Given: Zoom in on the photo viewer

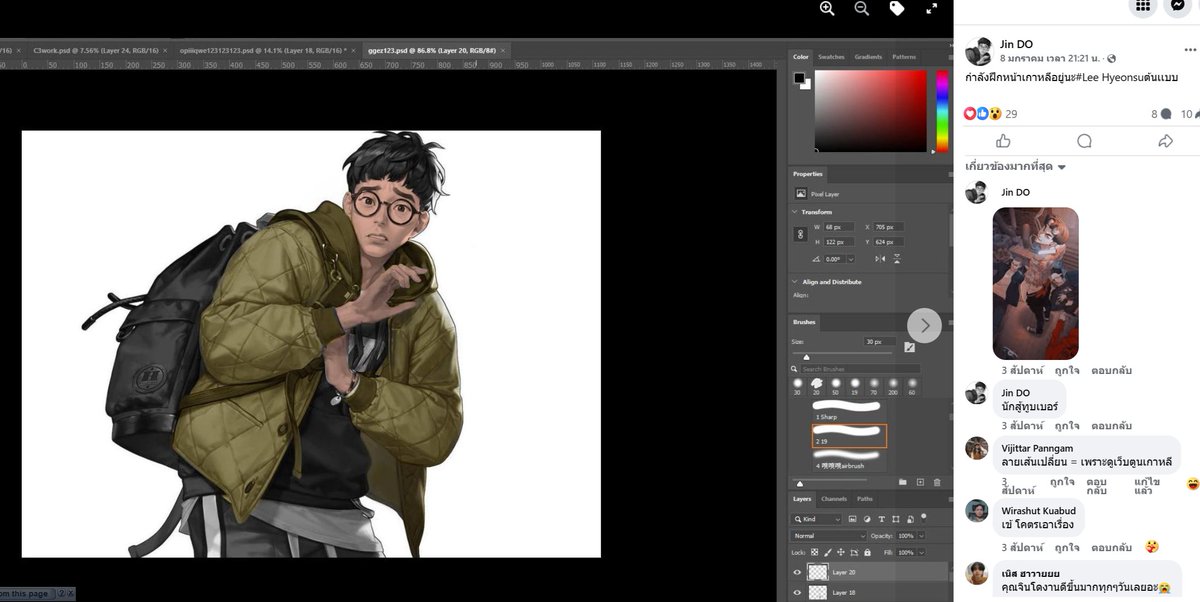Looking at the screenshot, I should [827, 8].
